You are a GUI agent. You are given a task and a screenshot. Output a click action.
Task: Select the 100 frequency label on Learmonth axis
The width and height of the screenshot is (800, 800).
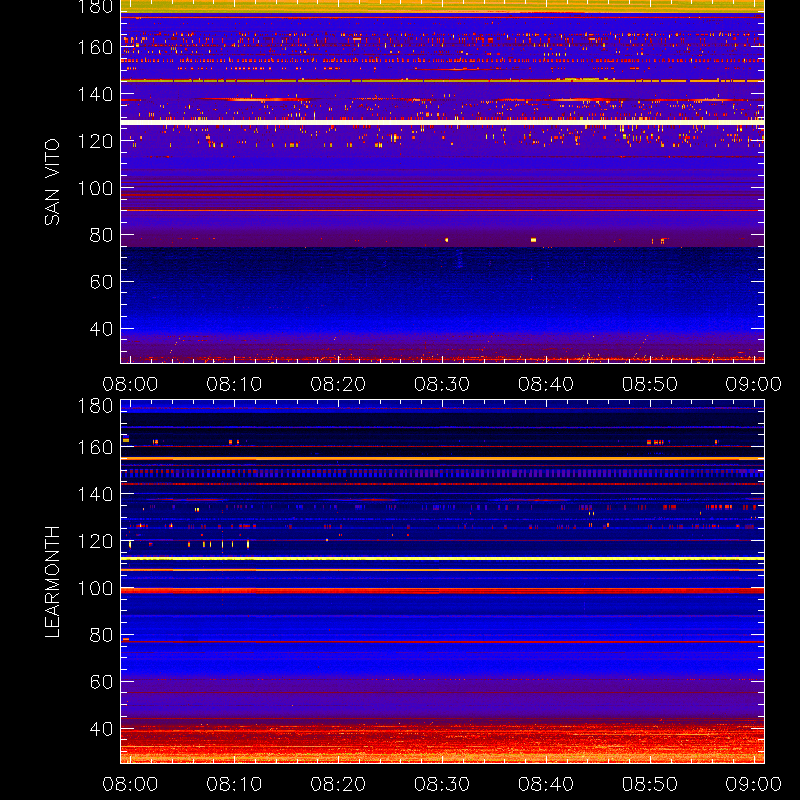pos(95,588)
